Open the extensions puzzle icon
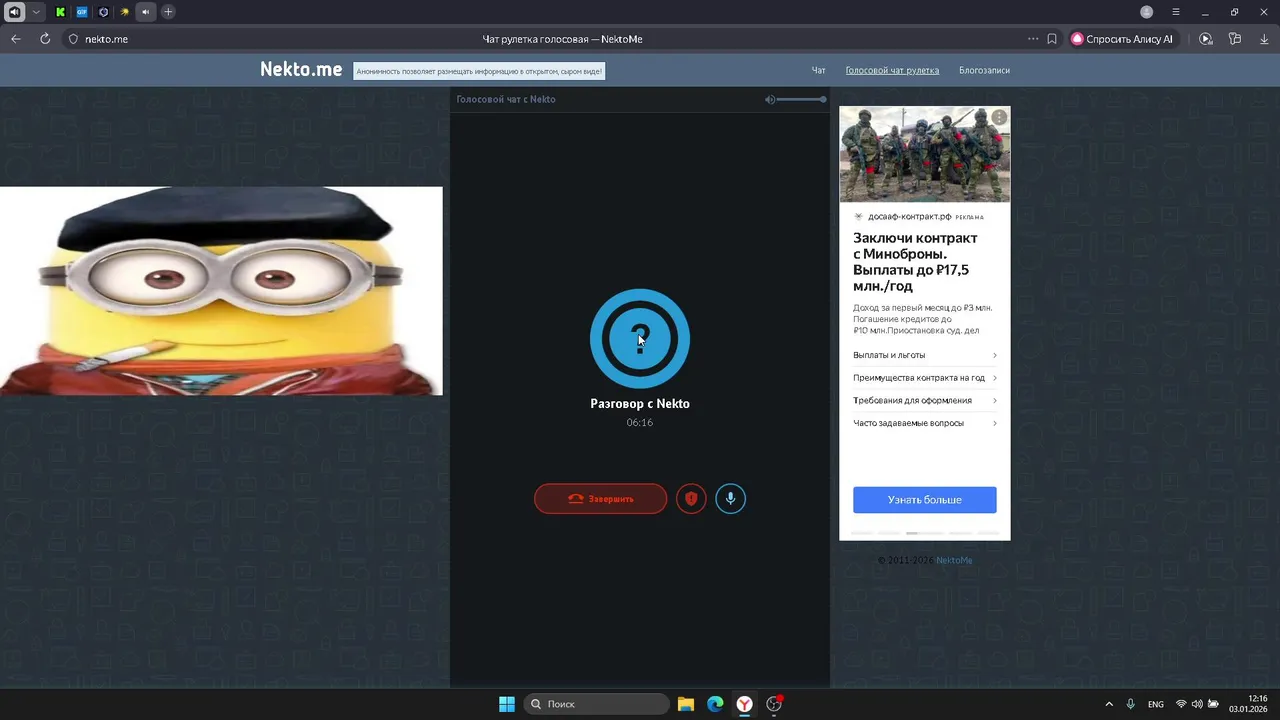The height and width of the screenshot is (720, 1280). pos(1235,39)
